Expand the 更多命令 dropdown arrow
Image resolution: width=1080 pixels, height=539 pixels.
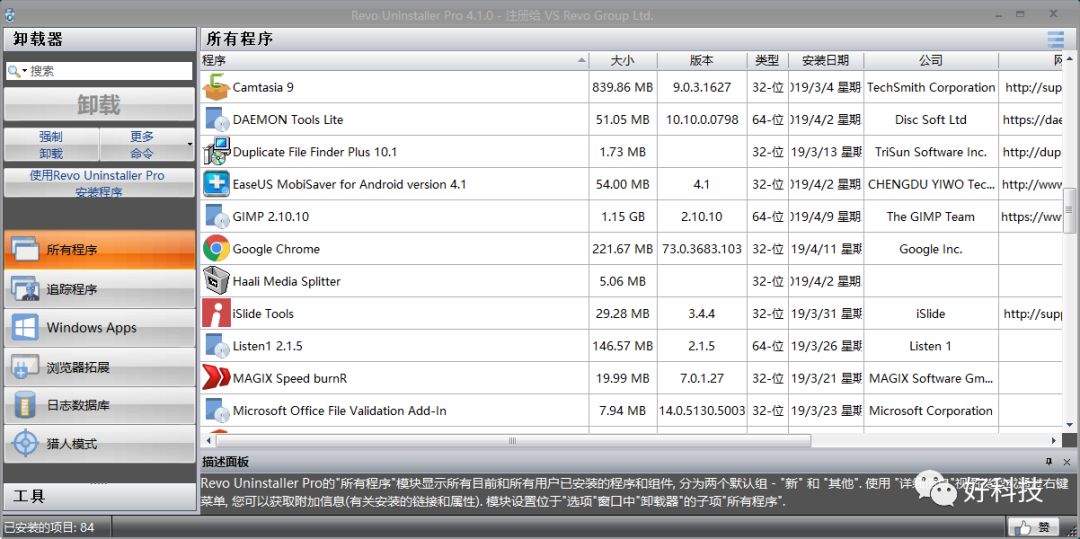(x=189, y=145)
